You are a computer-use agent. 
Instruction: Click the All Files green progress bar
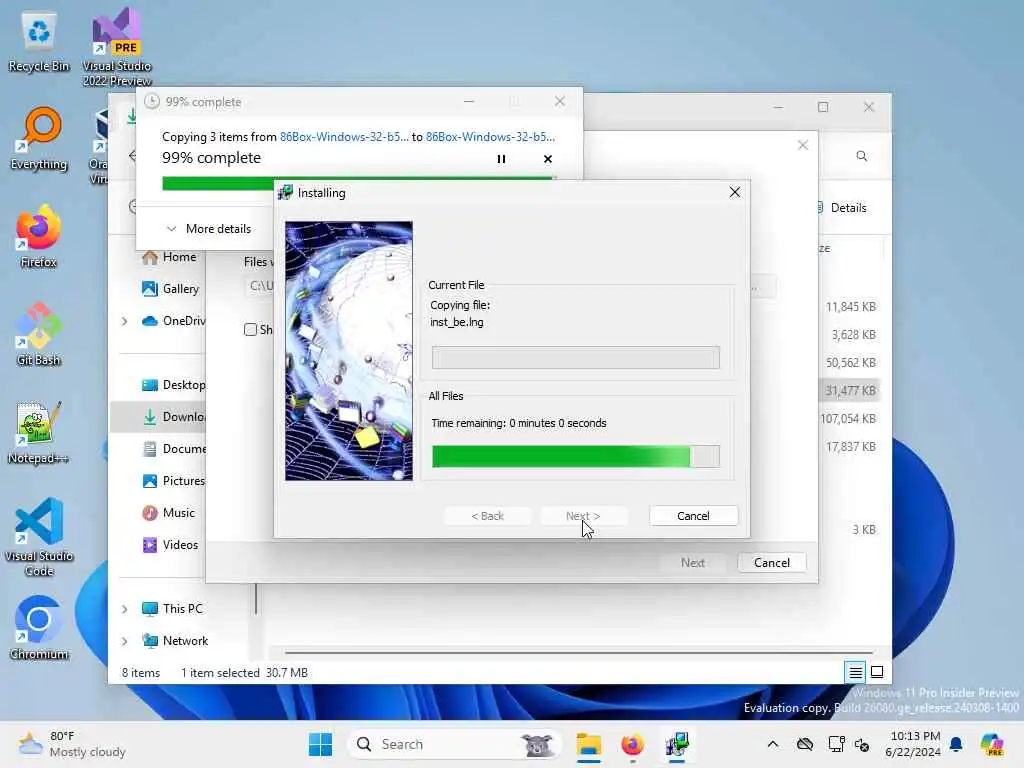(x=575, y=456)
